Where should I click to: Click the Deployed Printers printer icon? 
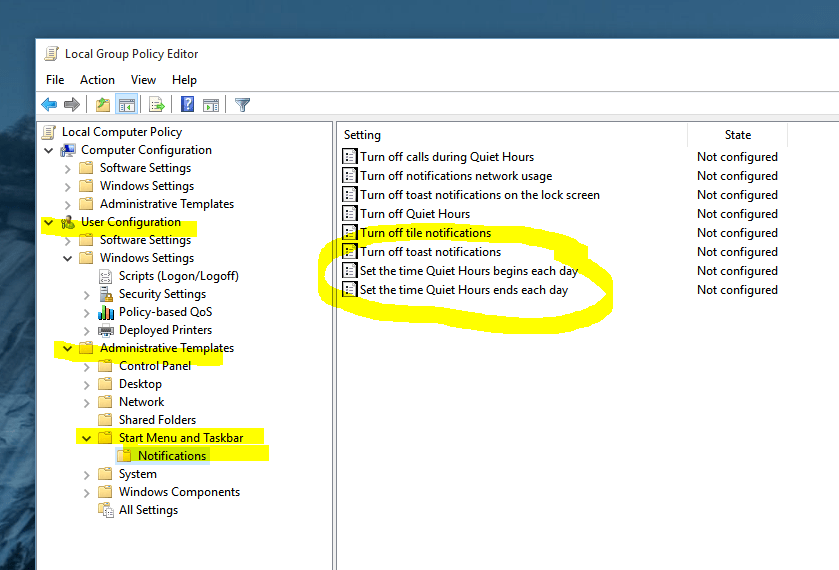click(x=106, y=330)
